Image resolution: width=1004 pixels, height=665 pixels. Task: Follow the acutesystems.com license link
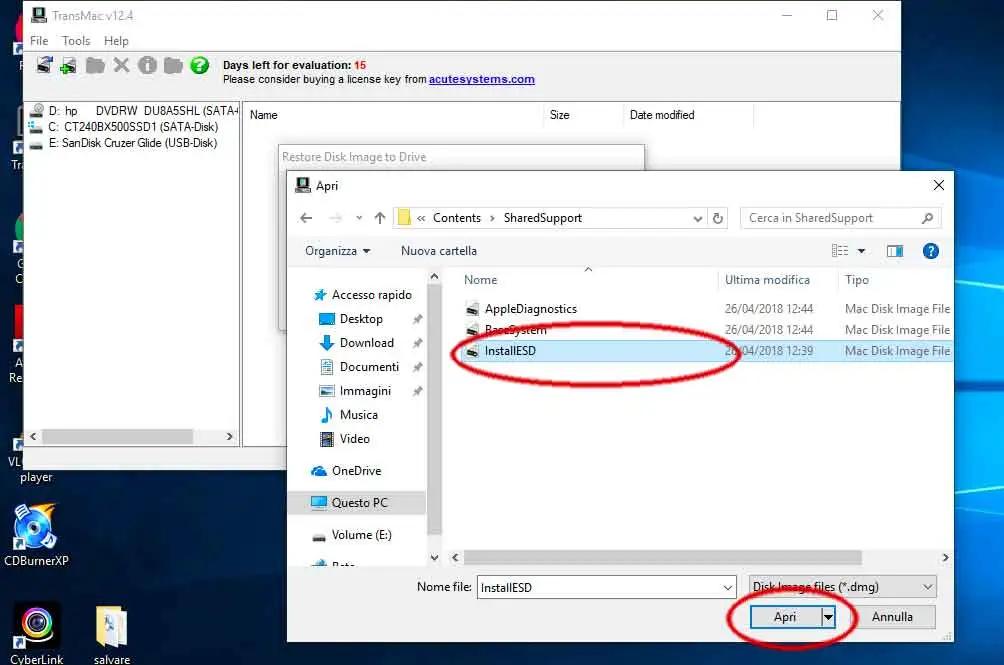[481, 79]
